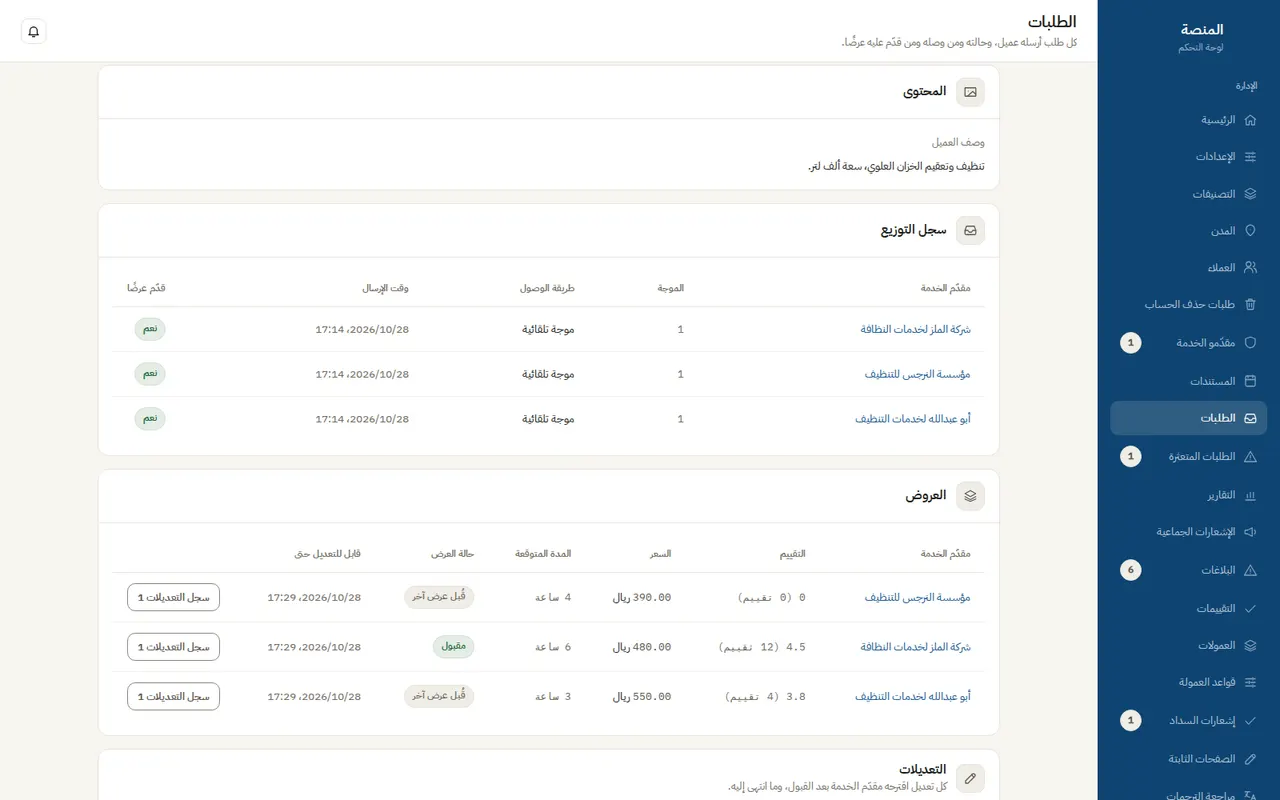Click rating text 3.8 (4 تقييم)
The image size is (1280, 800).
pyautogui.click(x=764, y=697)
